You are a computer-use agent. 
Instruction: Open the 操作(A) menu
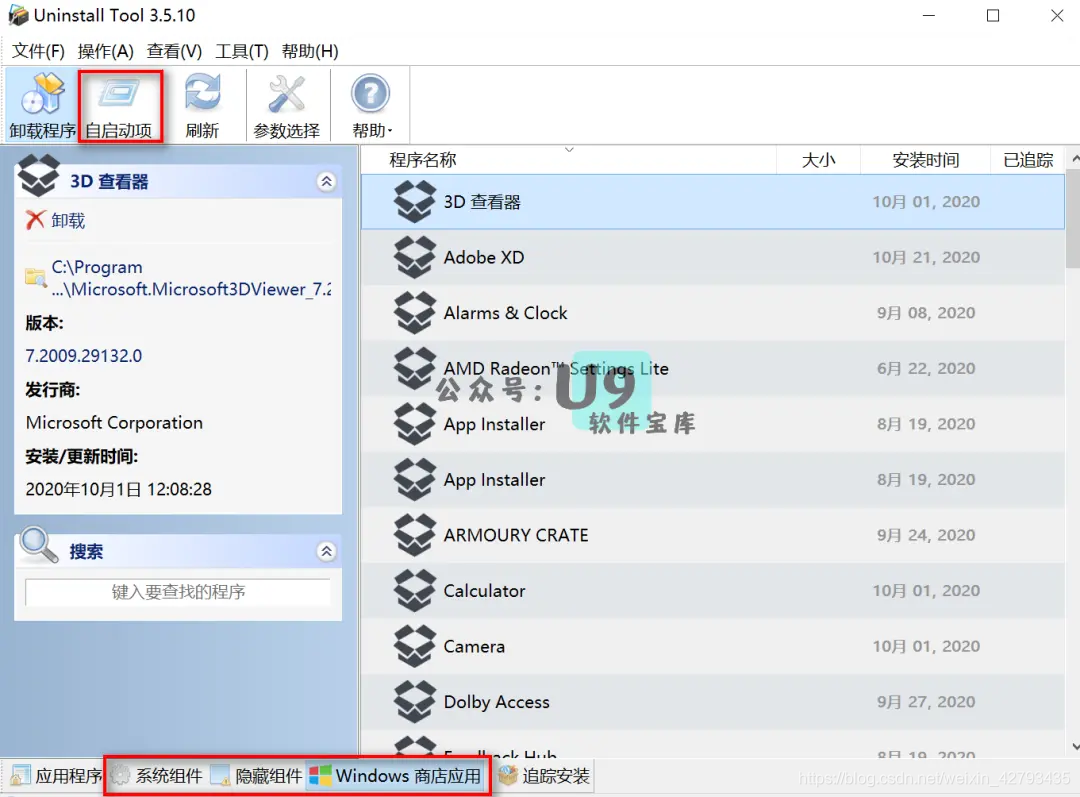(105, 51)
